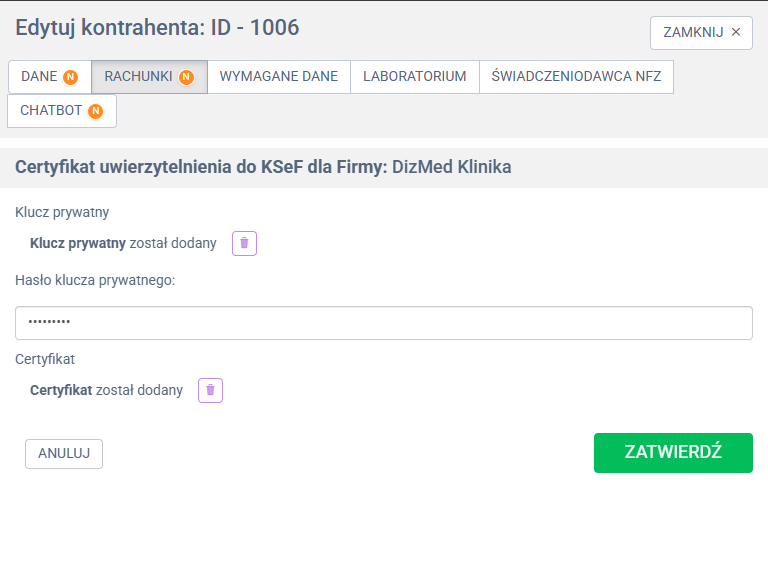Screen dimensions: 768x567
Task: Focus the private key password field
Action: 384,323
